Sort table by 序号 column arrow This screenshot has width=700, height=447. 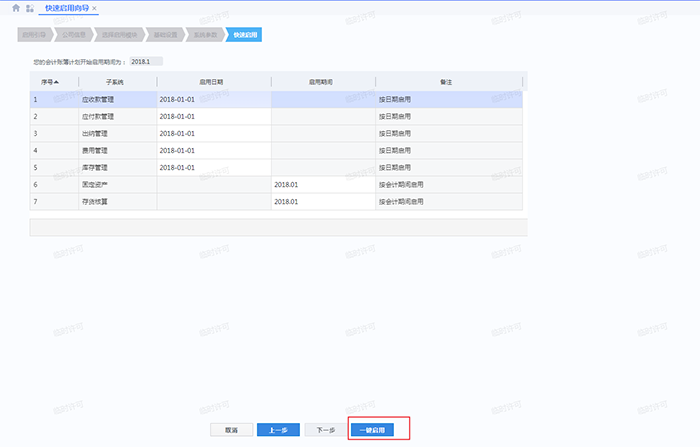click(56, 82)
